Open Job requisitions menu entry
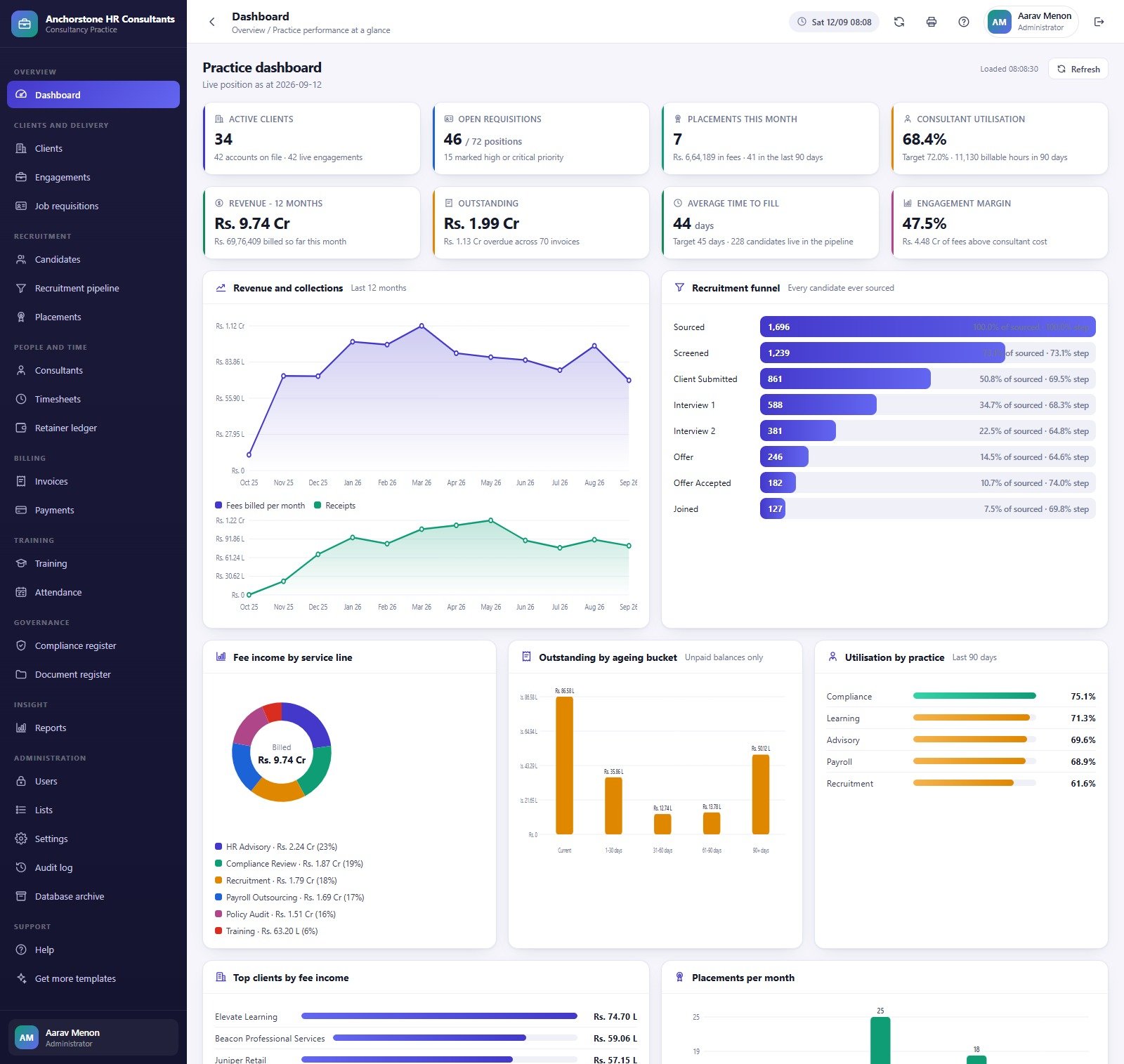This screenshot has height=1064, width=1124. pyautogui.click(x=93, y=206)
